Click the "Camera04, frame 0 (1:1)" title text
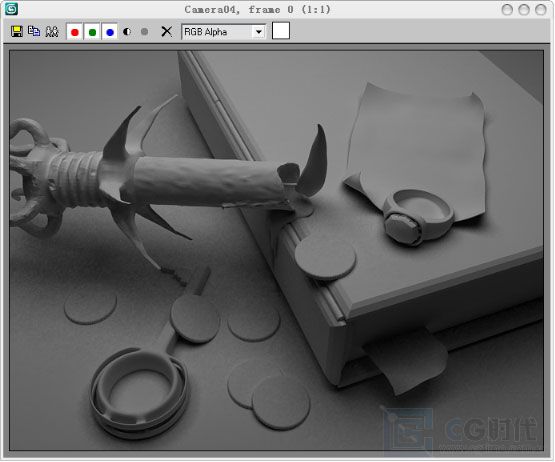 pyautogui.click(x=257, y=10)
